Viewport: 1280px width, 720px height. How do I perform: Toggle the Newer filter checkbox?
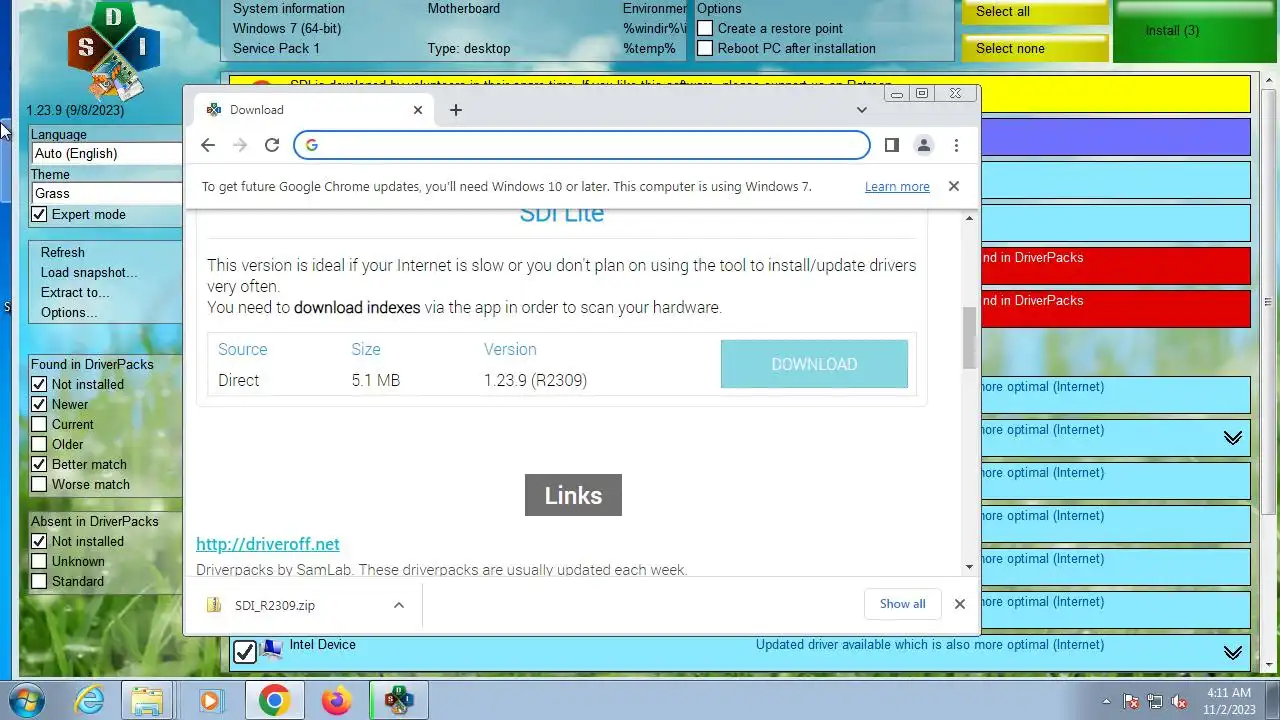39,404
